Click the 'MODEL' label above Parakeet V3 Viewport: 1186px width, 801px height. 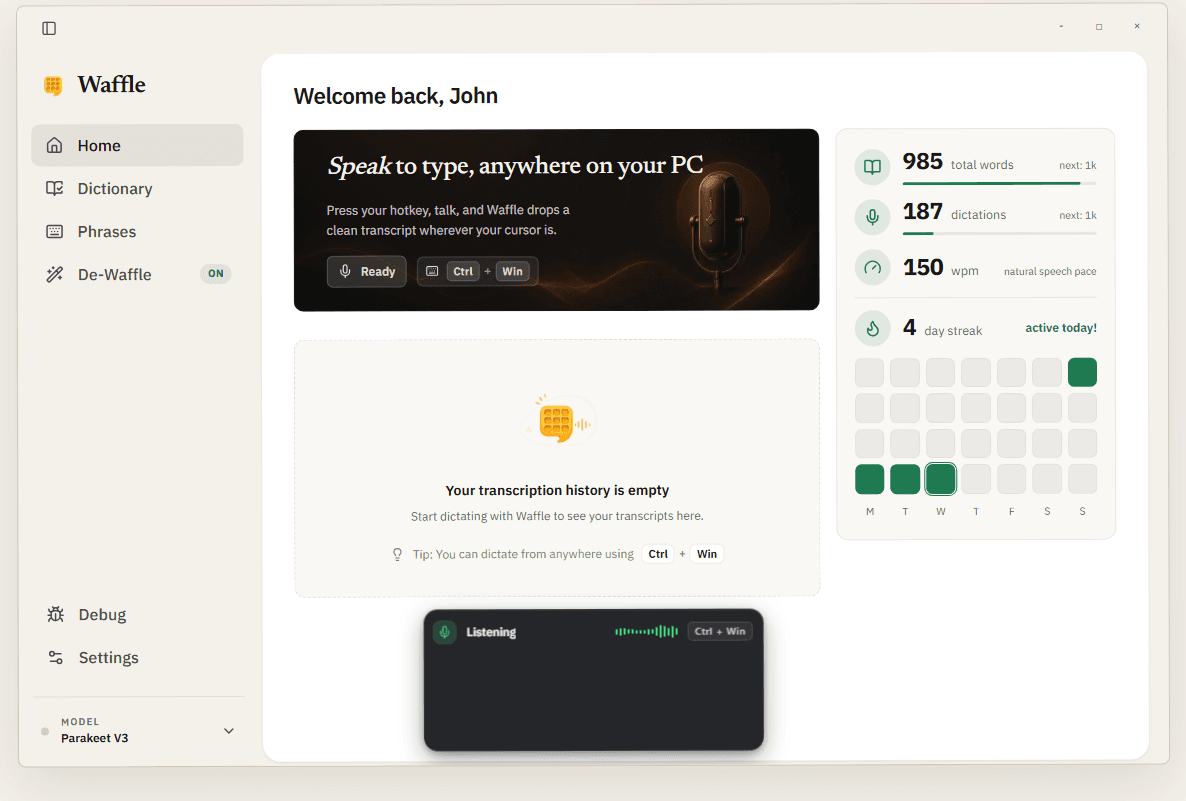[x=80, y=722]
